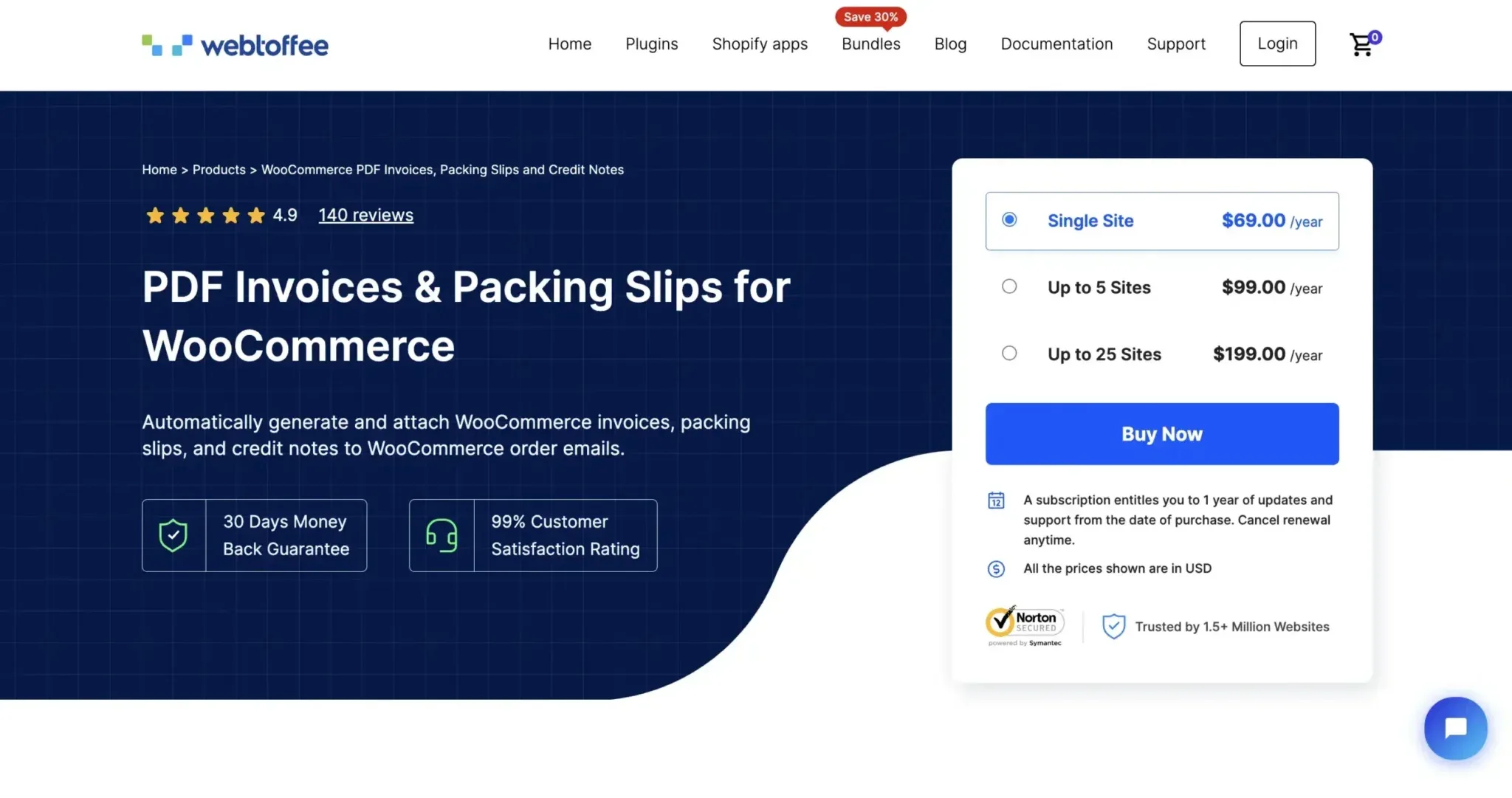Open the 140 reviews link
Viewport: 1512px width, 798px height.
coord(366,216)
